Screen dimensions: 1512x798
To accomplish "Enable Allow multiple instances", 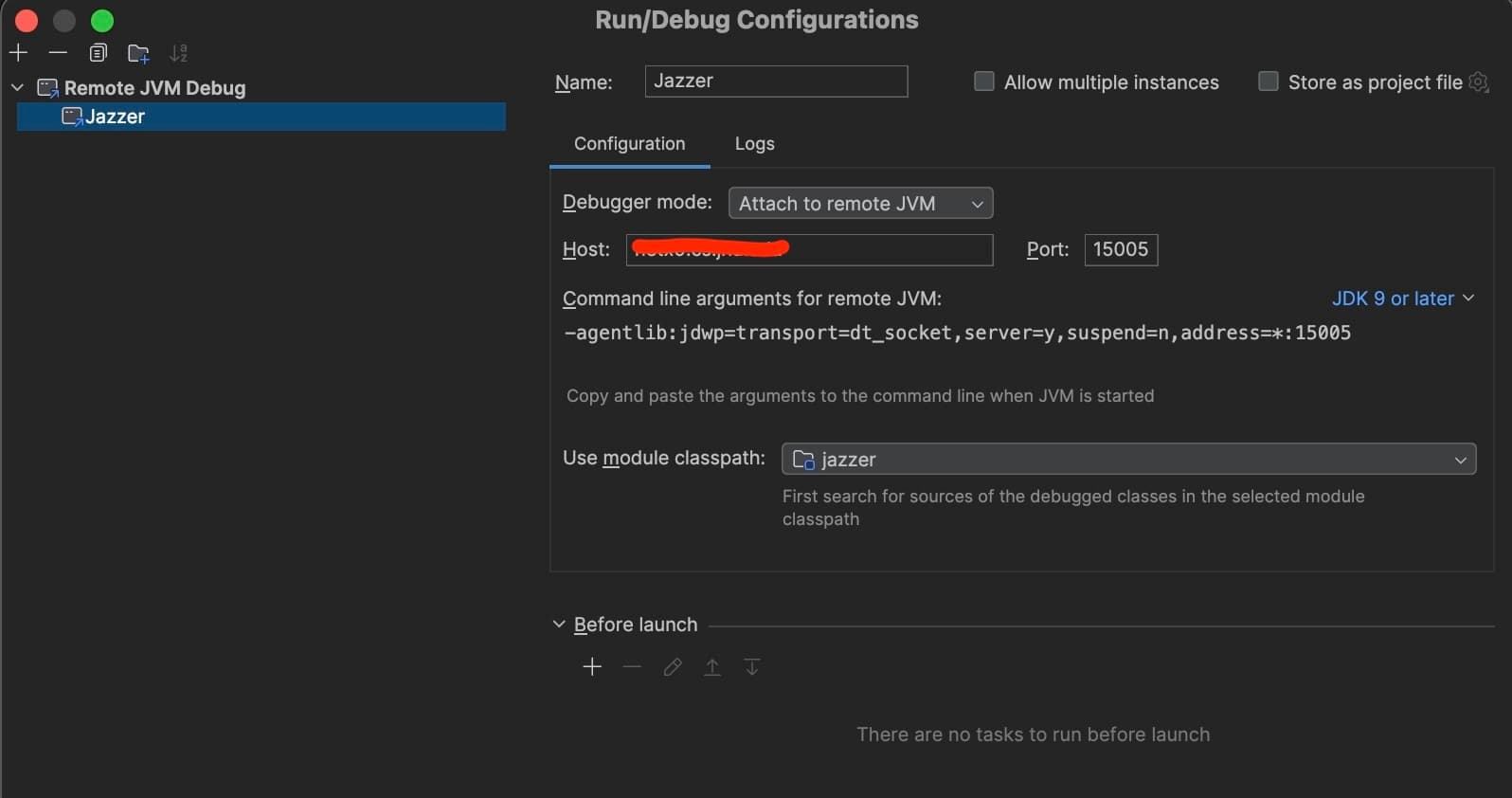I will point(984,82).
